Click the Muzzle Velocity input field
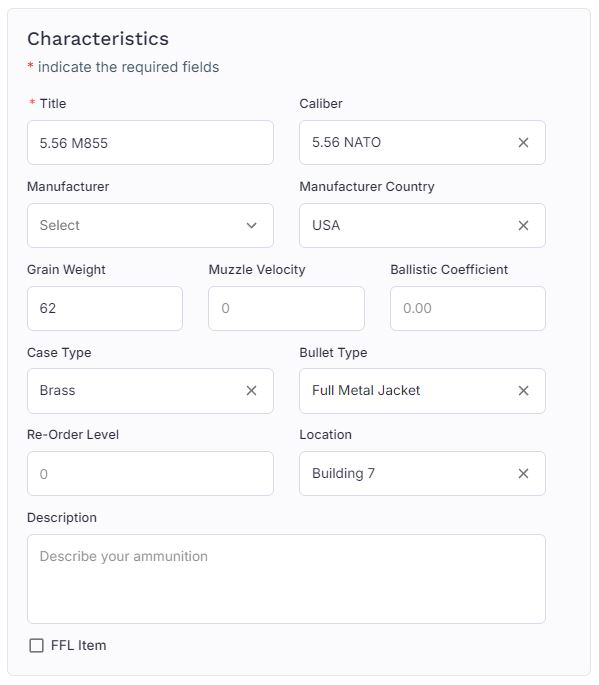The height and width of the screenshot is (685, 599). point(286,308)
